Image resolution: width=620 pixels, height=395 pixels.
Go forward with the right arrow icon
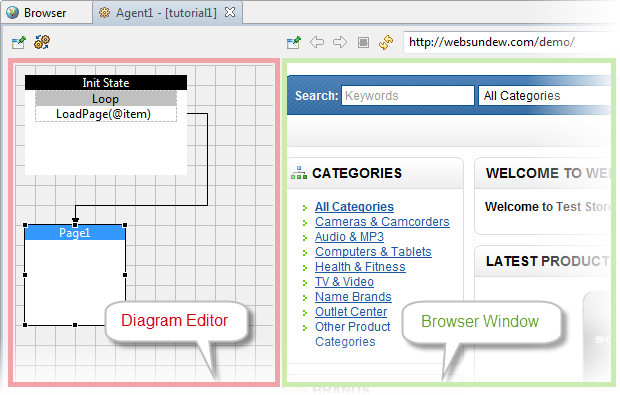coord(340,42)
